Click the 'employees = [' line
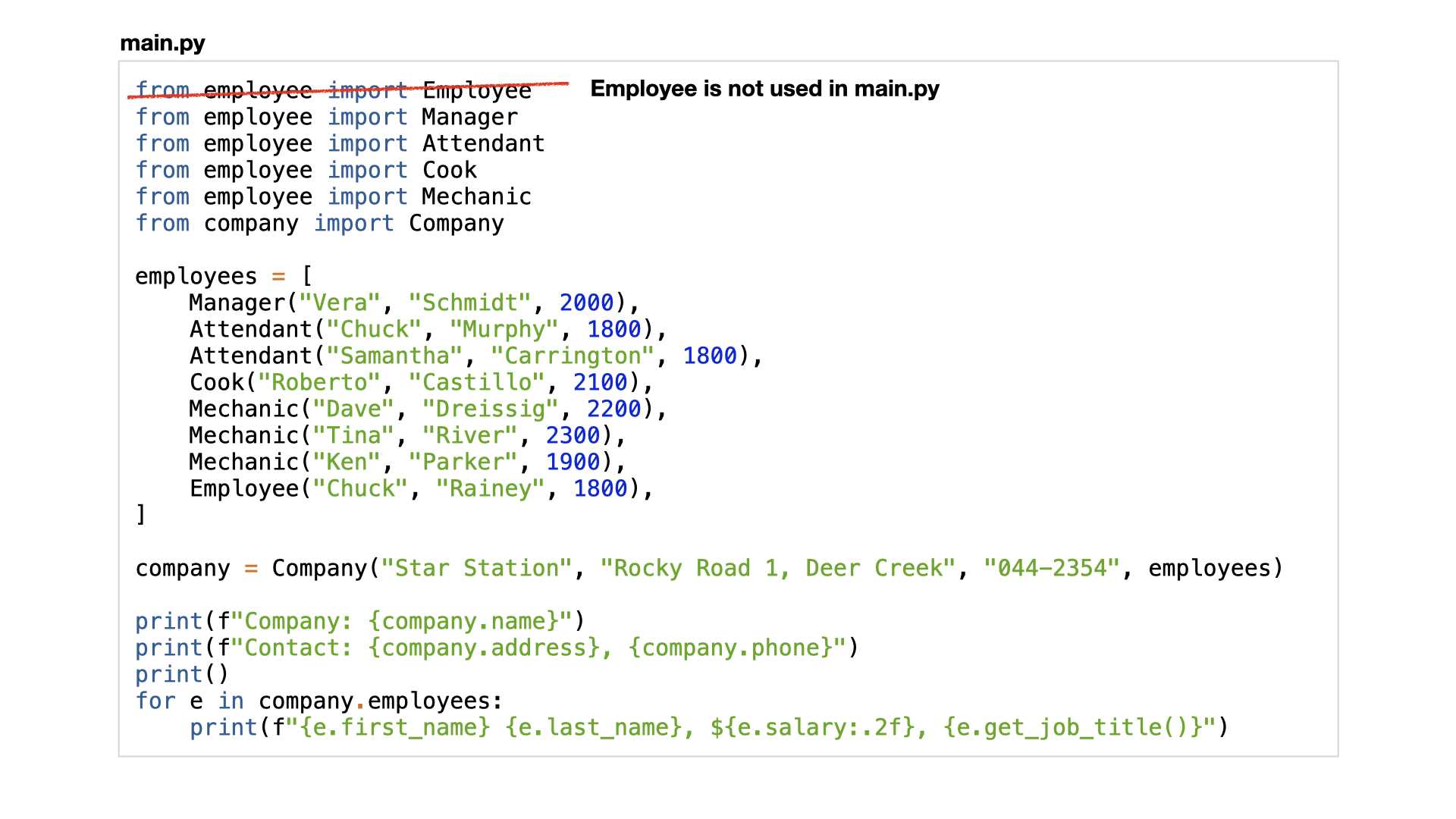The height and width of the screenshot is (819, 1456). coord(224,276)
